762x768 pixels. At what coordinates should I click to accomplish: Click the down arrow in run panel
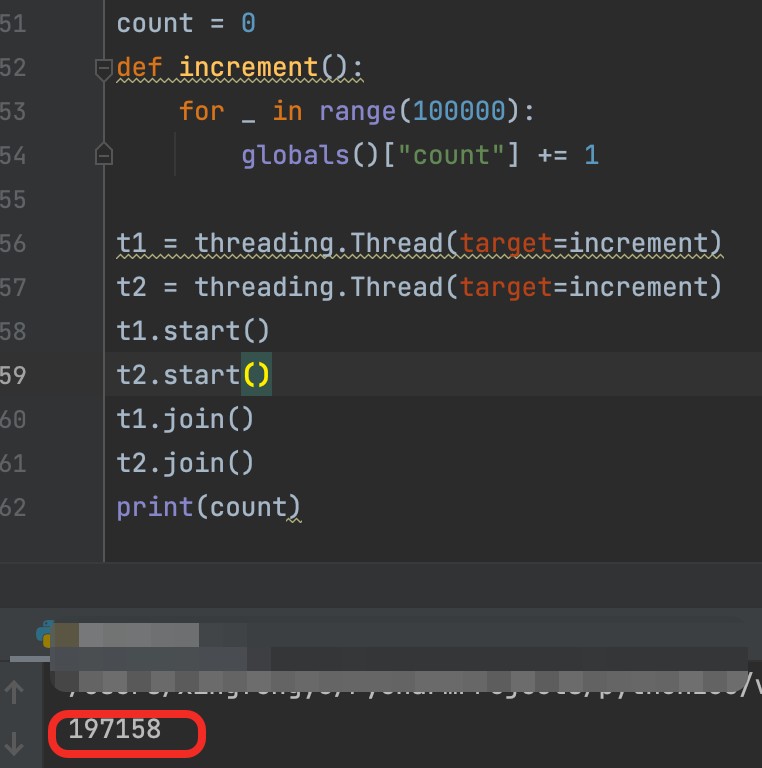click(14, 744)
